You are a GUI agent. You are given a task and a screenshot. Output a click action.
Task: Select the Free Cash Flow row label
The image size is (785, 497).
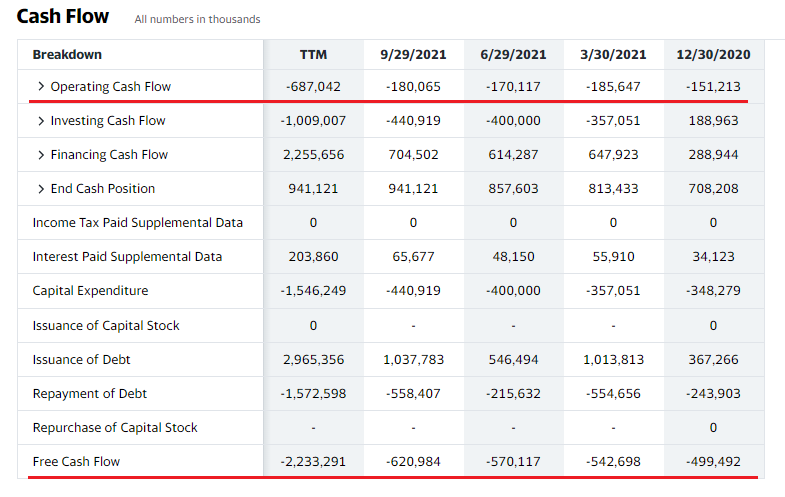tap(76, 461)
